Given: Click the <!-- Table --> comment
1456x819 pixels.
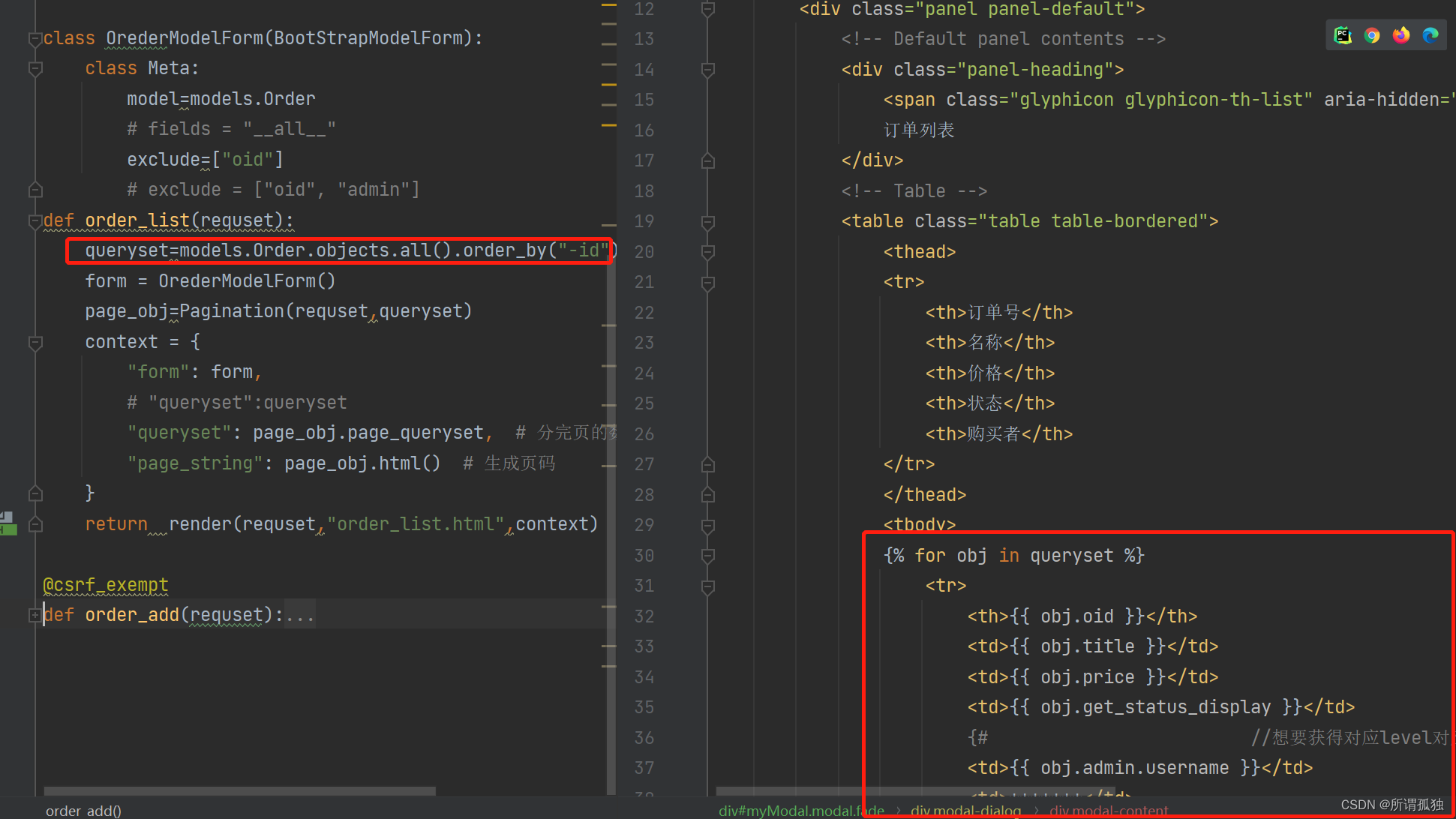Looking at the screenshot, I should (914, 191).
